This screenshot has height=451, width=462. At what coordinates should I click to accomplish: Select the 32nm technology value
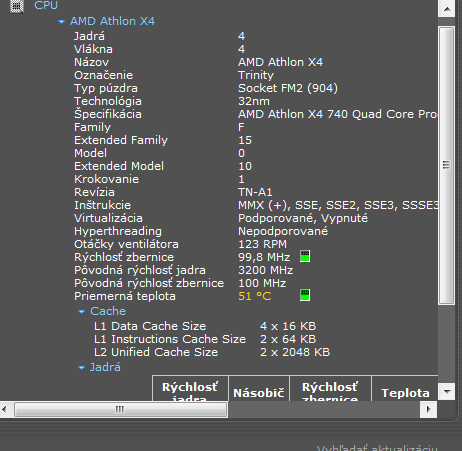click(x=254, y=101)
